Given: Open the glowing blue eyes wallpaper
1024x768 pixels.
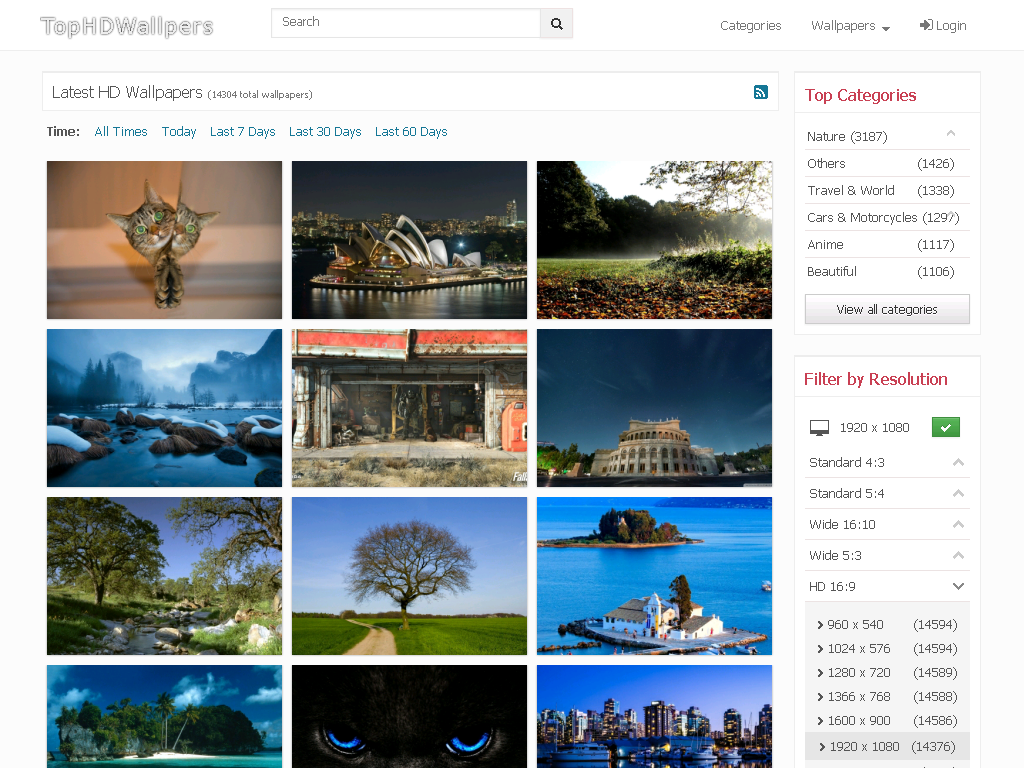Looking at the screenshot, I should coord(409,716).
